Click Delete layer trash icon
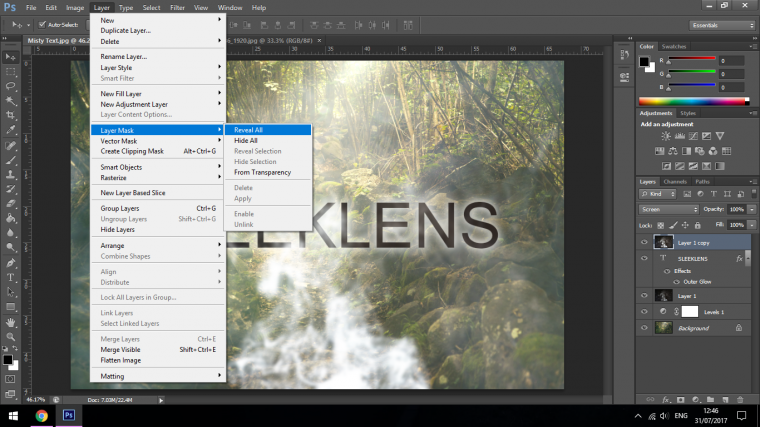 pyautogui.click(x=740, y=400)
